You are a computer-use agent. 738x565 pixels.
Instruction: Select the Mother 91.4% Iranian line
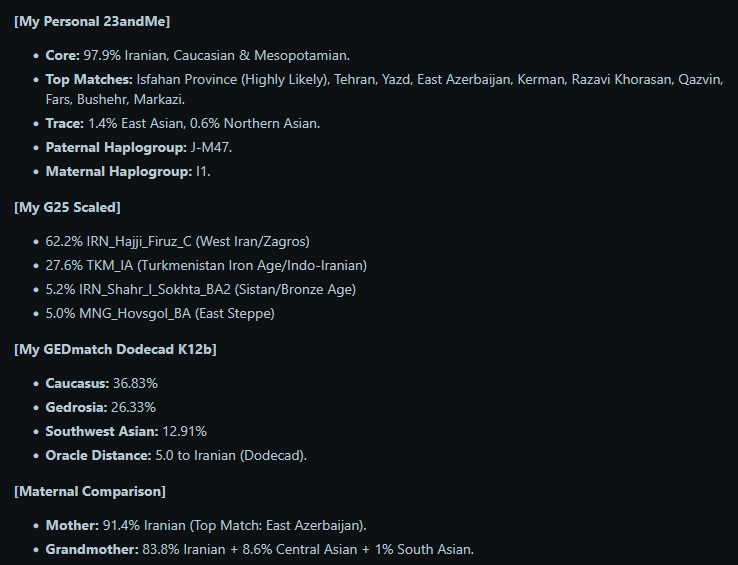206,525
